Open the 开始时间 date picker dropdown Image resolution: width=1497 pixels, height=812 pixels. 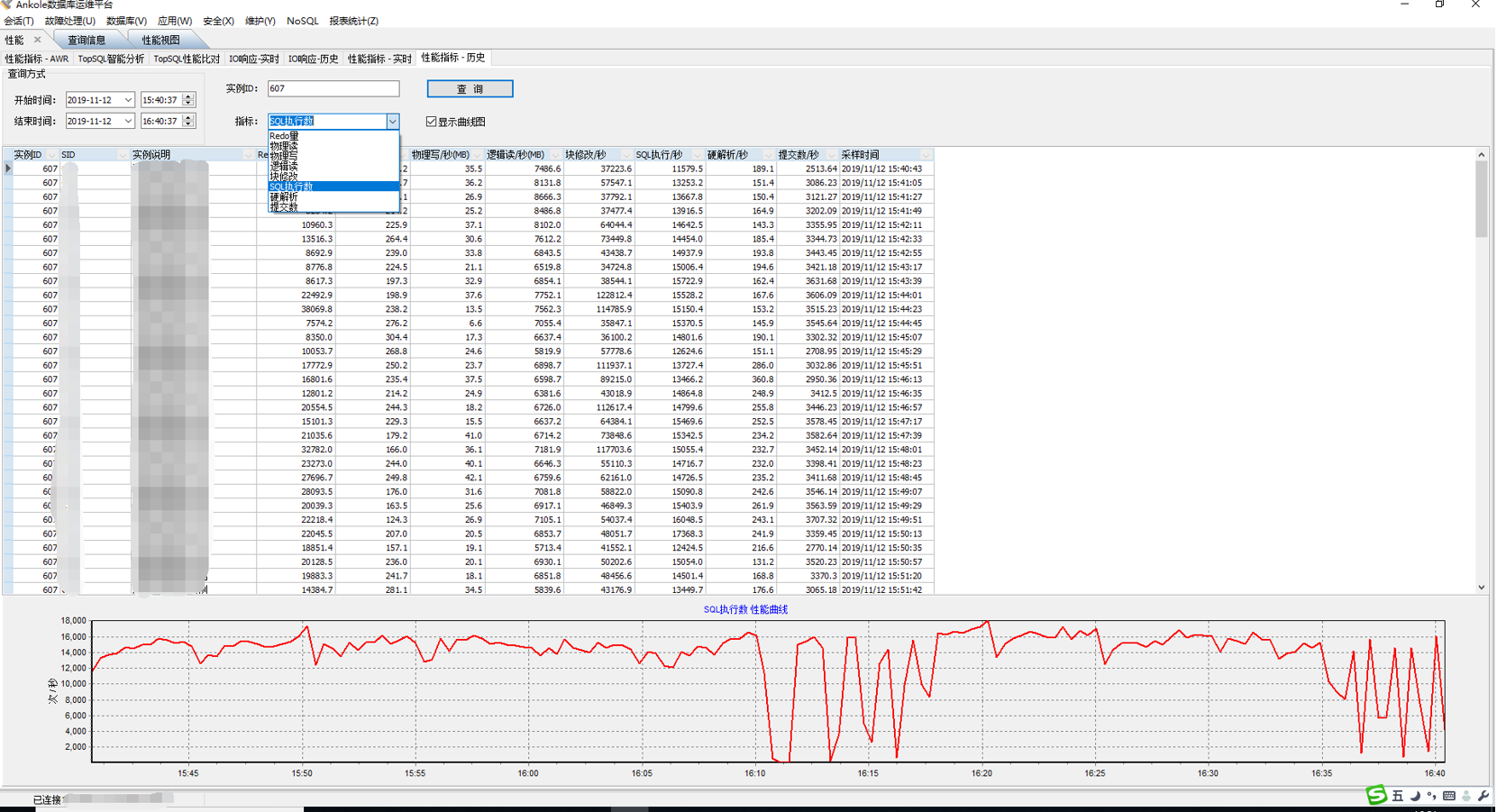coord(128,100)
